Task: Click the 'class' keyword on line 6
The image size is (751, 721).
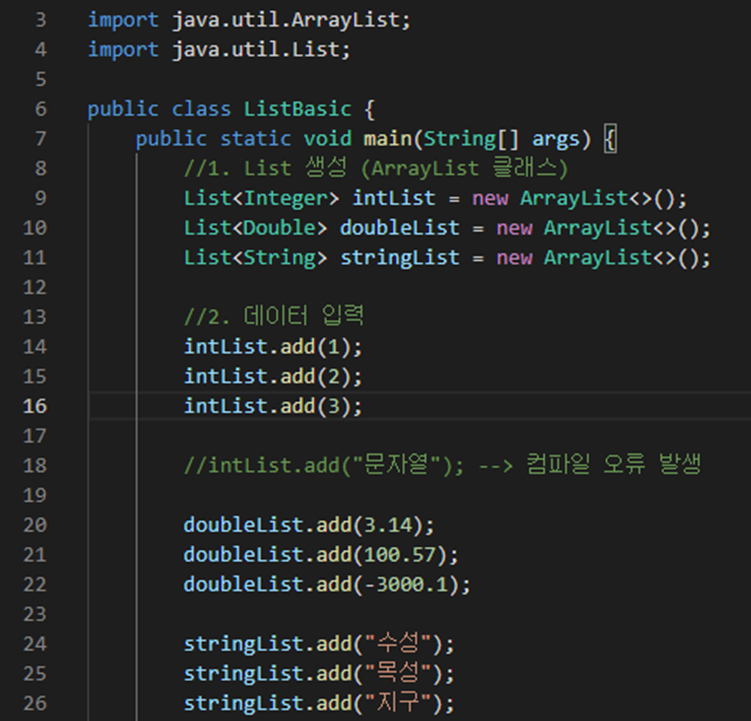Action: 201,109
